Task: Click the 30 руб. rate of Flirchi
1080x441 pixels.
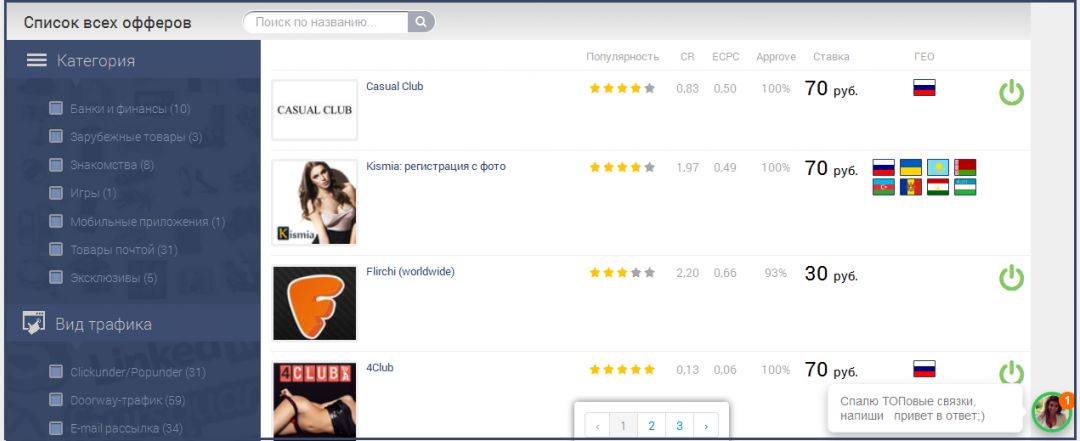Action: click(x=831, y=274)
